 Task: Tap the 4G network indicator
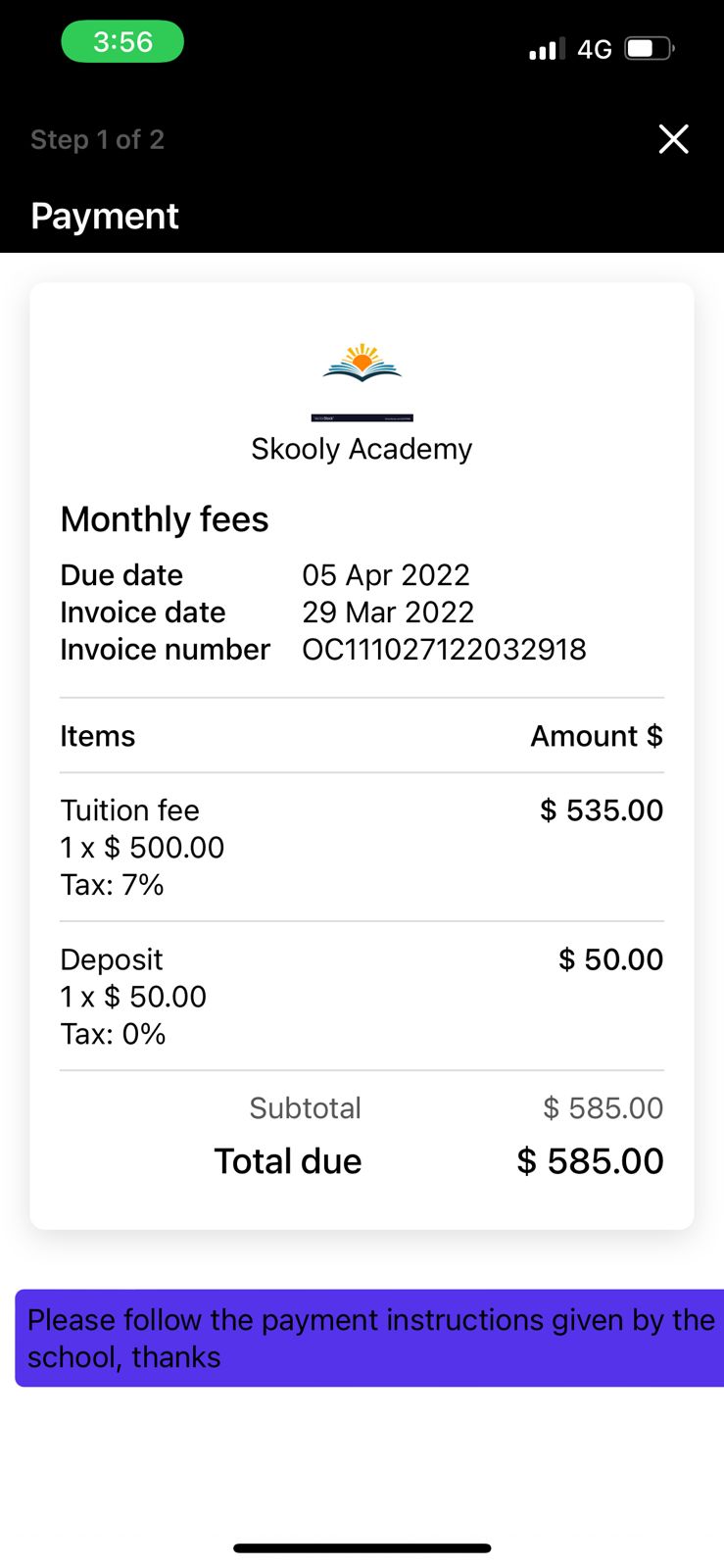click(x=595, y=49)
